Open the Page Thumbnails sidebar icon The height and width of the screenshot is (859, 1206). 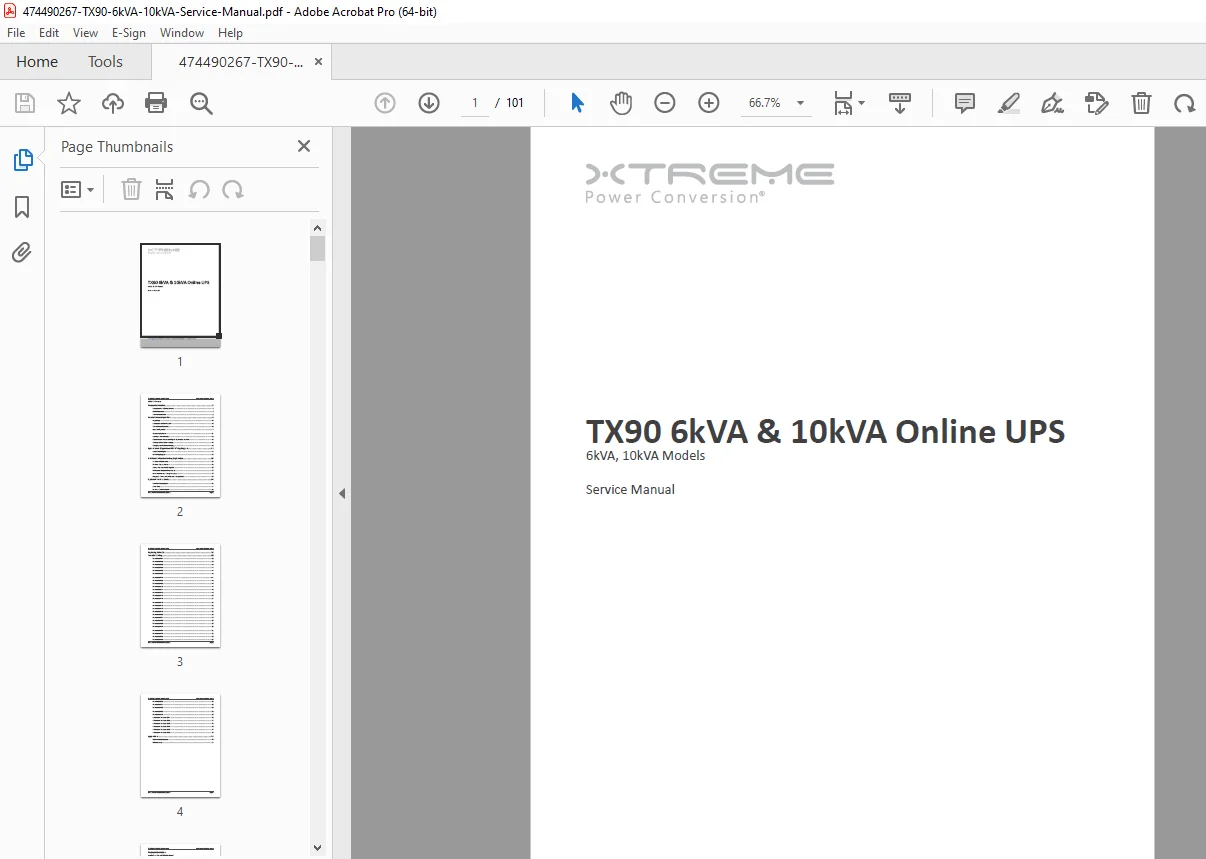point(22,160)
